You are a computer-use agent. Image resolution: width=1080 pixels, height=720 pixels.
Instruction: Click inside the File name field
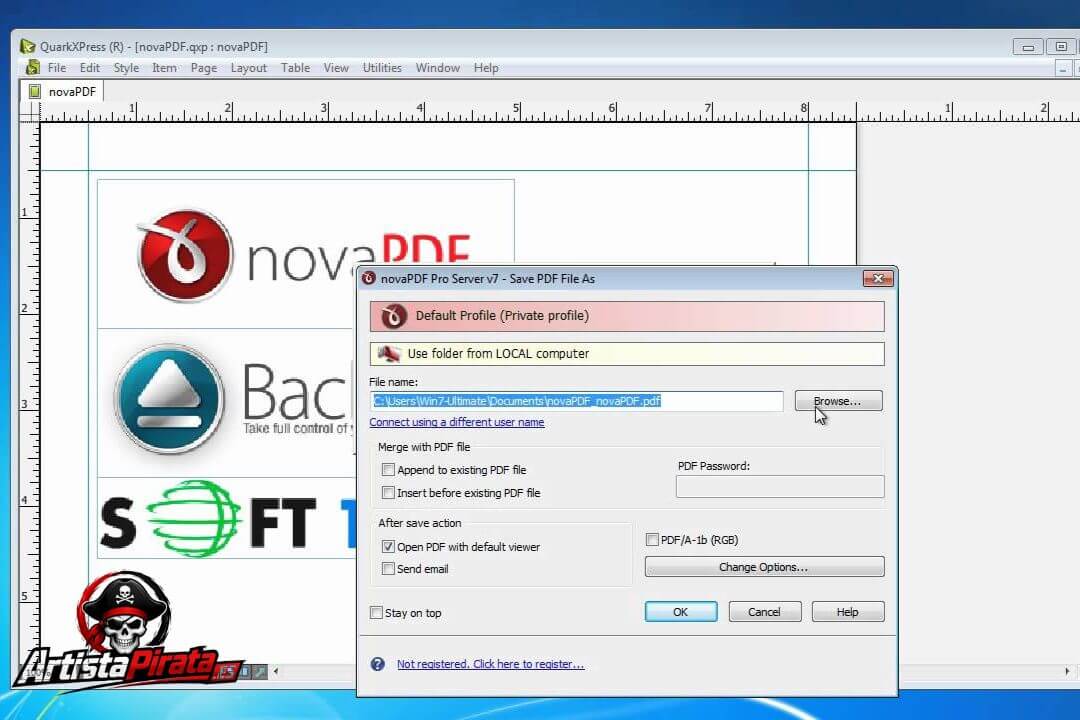576,401
